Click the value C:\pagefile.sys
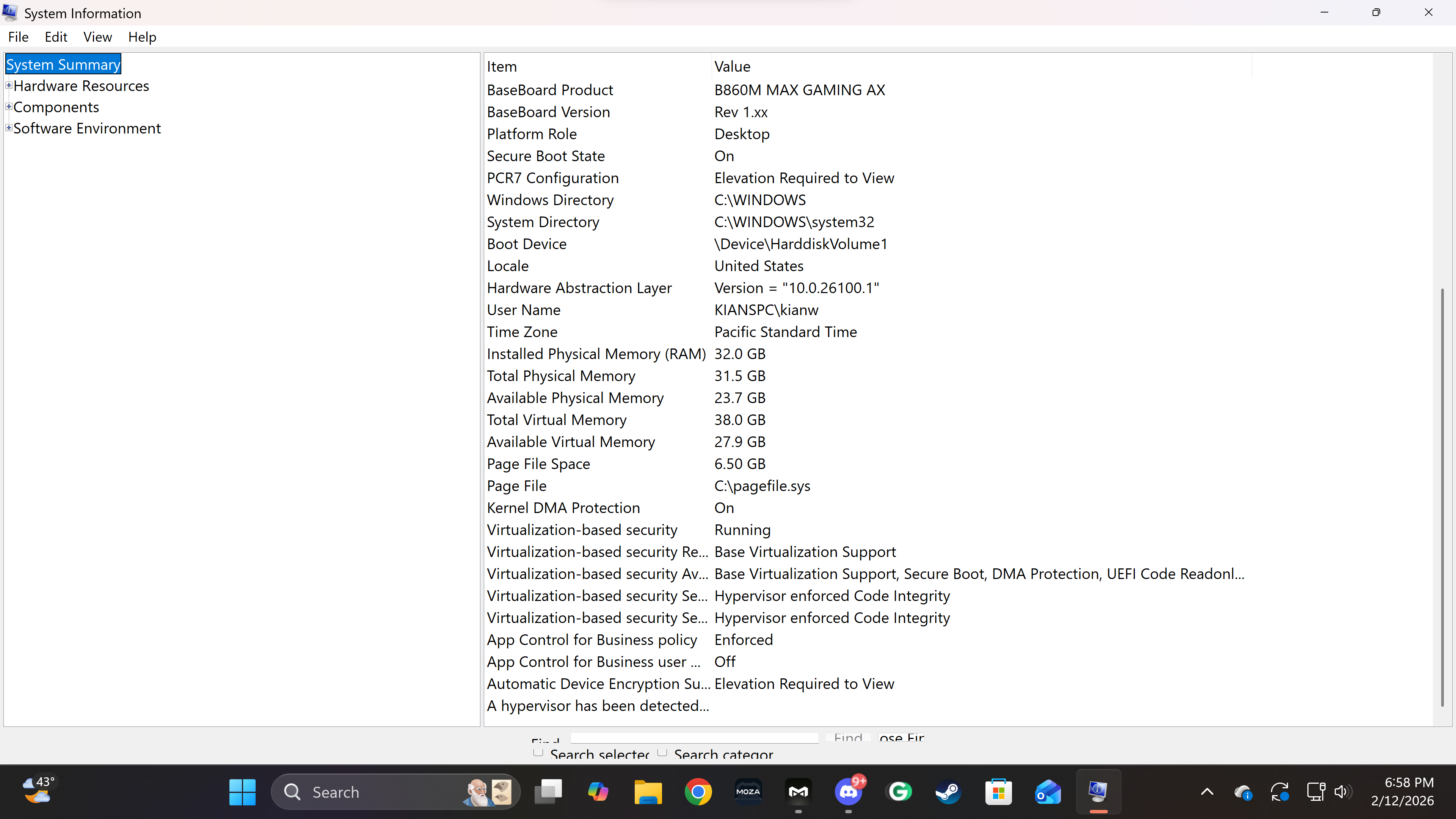The height and width of the screenshot is (819, 1456). click(x=762, y=485)
